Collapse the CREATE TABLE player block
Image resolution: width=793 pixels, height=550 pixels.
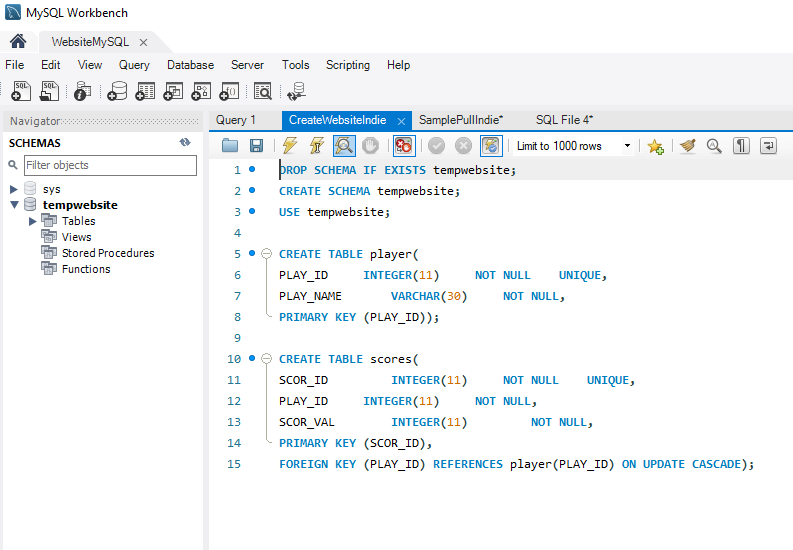tap(266, 254)
